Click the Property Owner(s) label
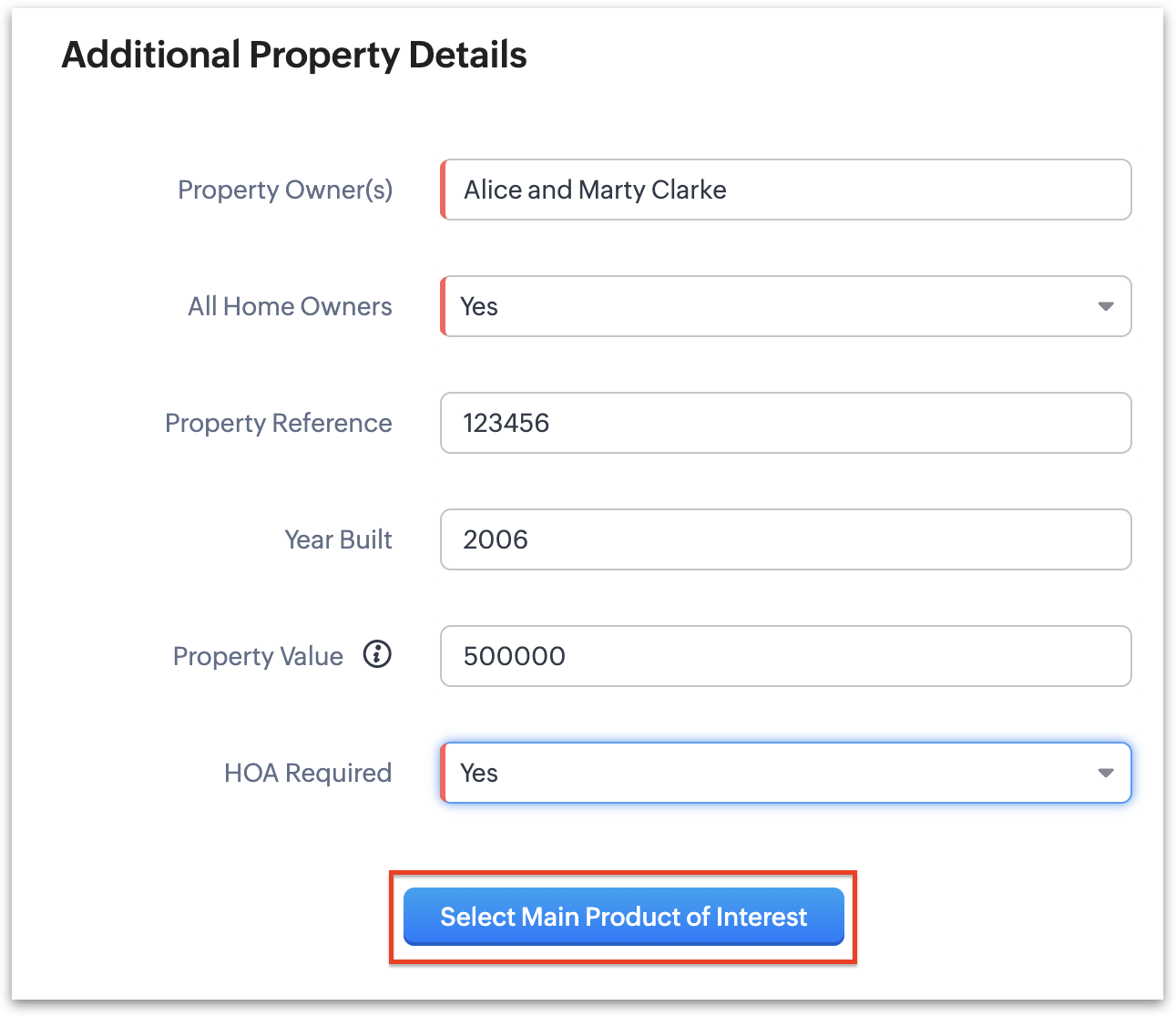The width and height of the screenshot is (1176, 1016). tap(285, 190)
